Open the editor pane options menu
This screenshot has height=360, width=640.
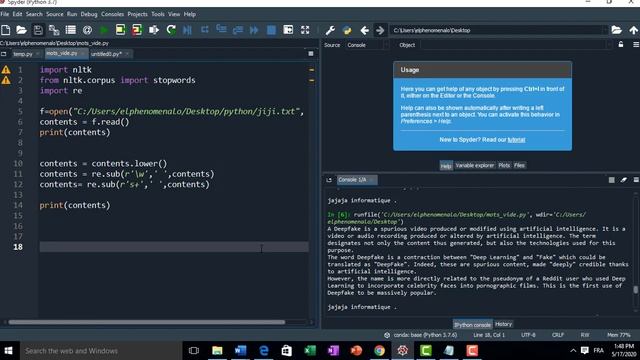(x=311, y=53)
